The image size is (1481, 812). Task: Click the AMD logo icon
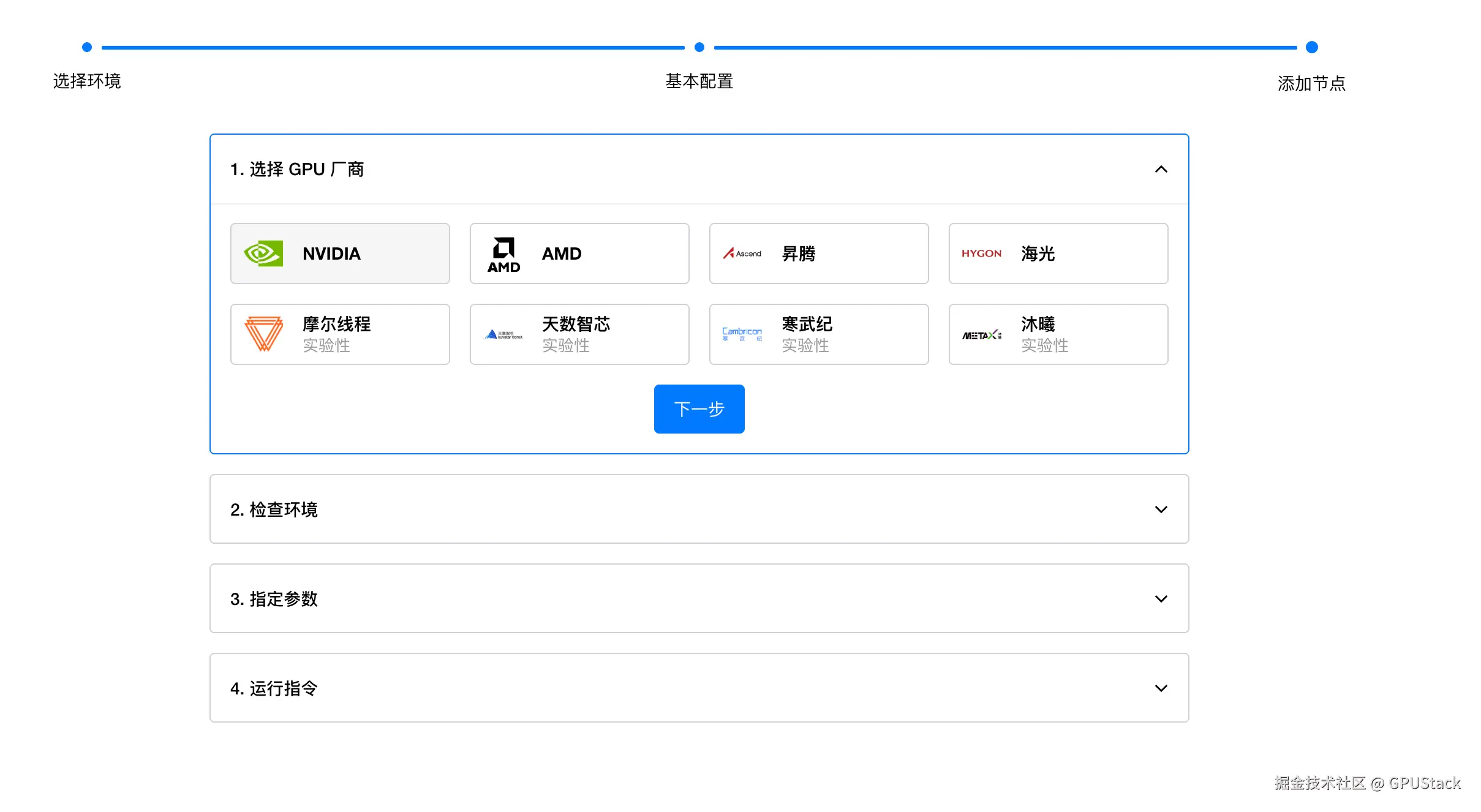click(503, 254)
